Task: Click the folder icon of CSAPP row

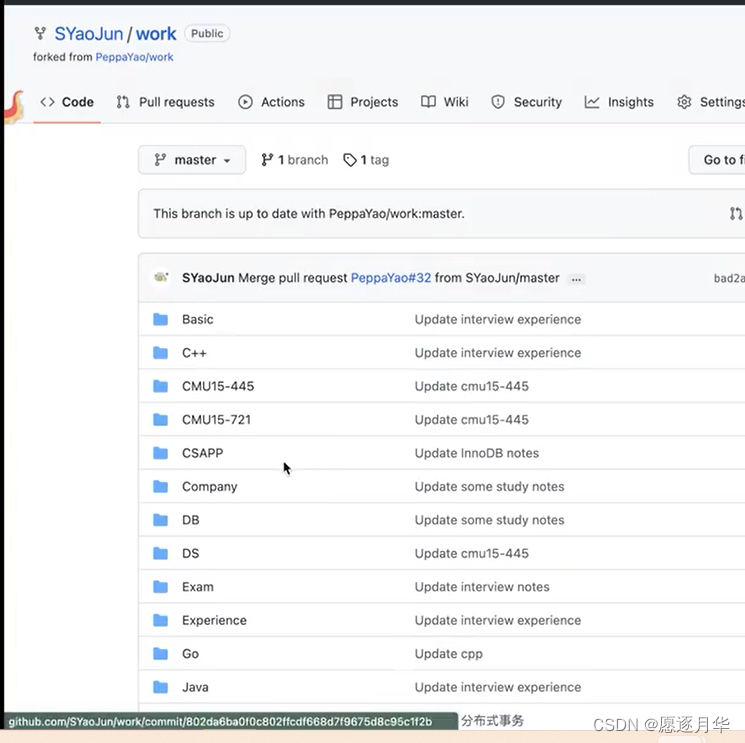Action: click(x=161, y=453)
